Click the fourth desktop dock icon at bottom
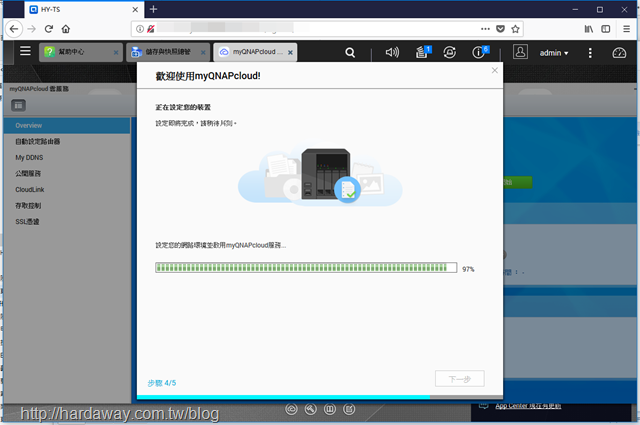This screenshot has width=640, height=425. (x=349, y=409)
